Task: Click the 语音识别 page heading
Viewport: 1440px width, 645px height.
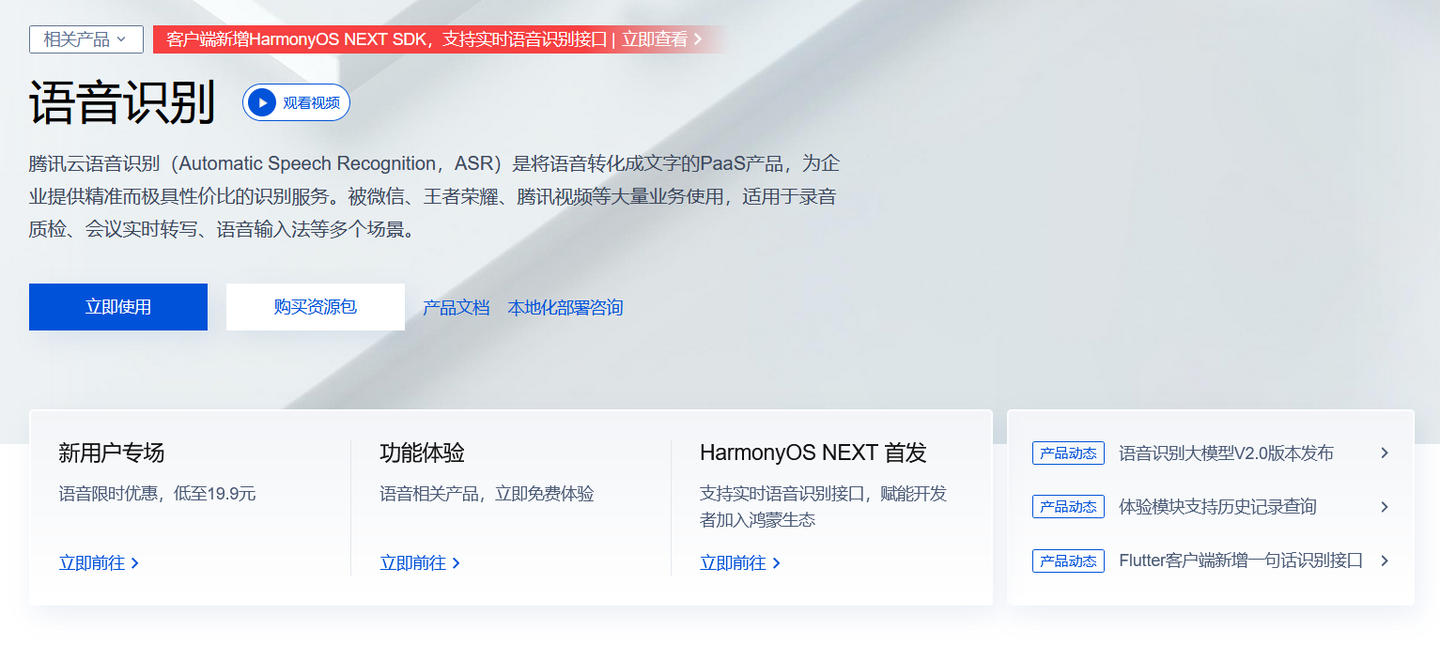Action: tap(122, 102)
